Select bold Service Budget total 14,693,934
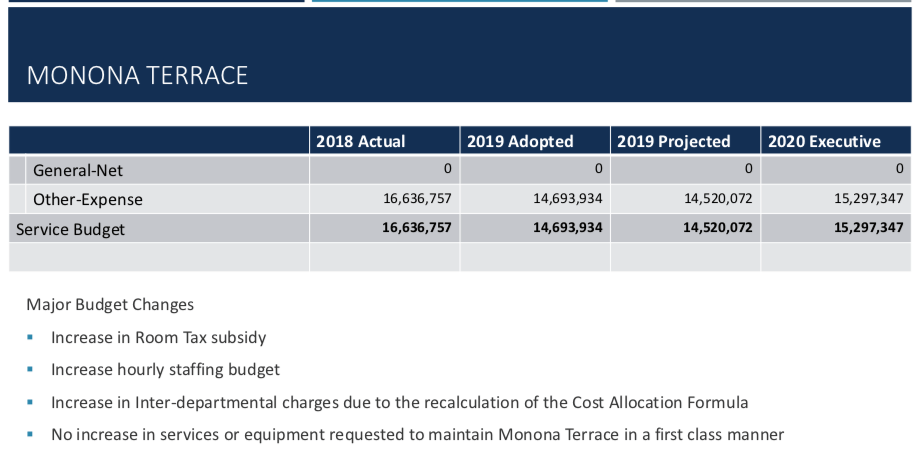 567,227
